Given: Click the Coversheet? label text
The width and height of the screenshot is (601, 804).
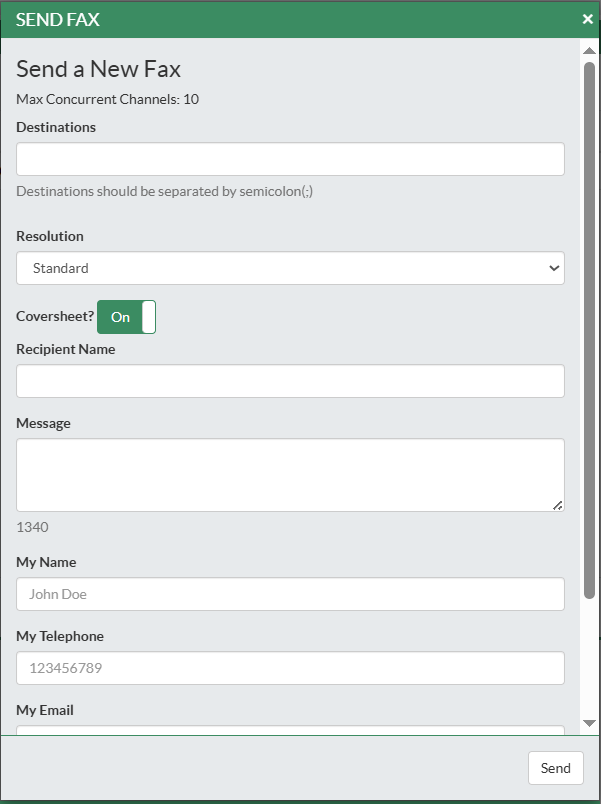Looking at the screenshot, I should [55, 316].
